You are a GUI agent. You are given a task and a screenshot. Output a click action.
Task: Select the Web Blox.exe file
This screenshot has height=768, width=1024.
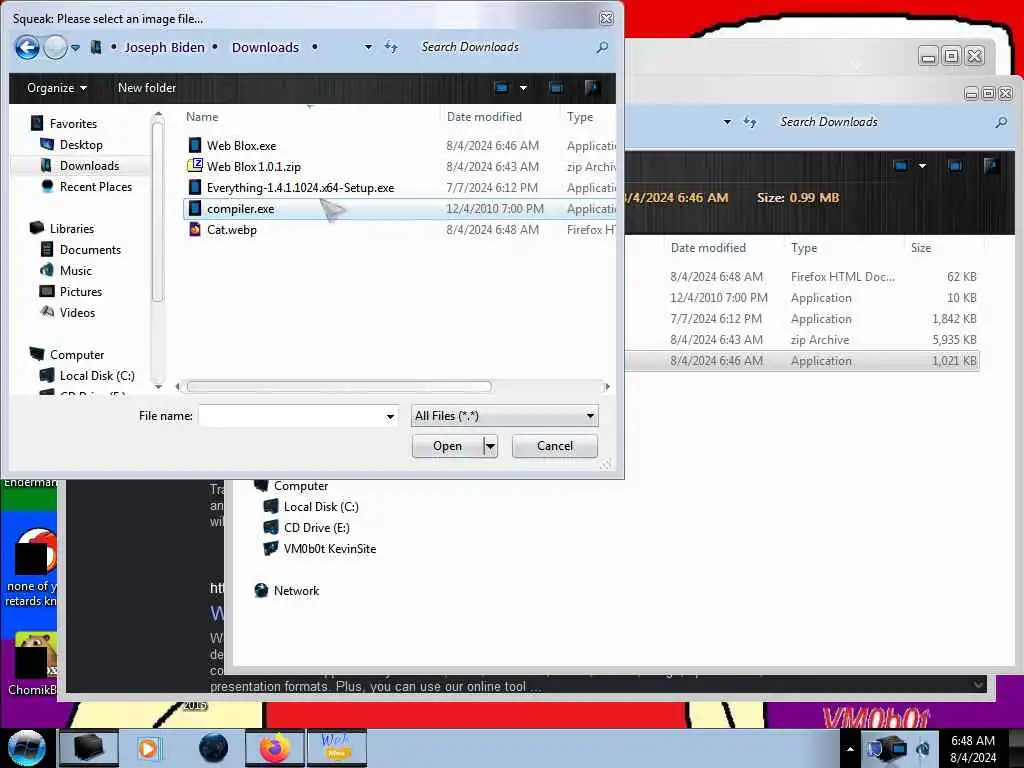[x=241, y=146]
